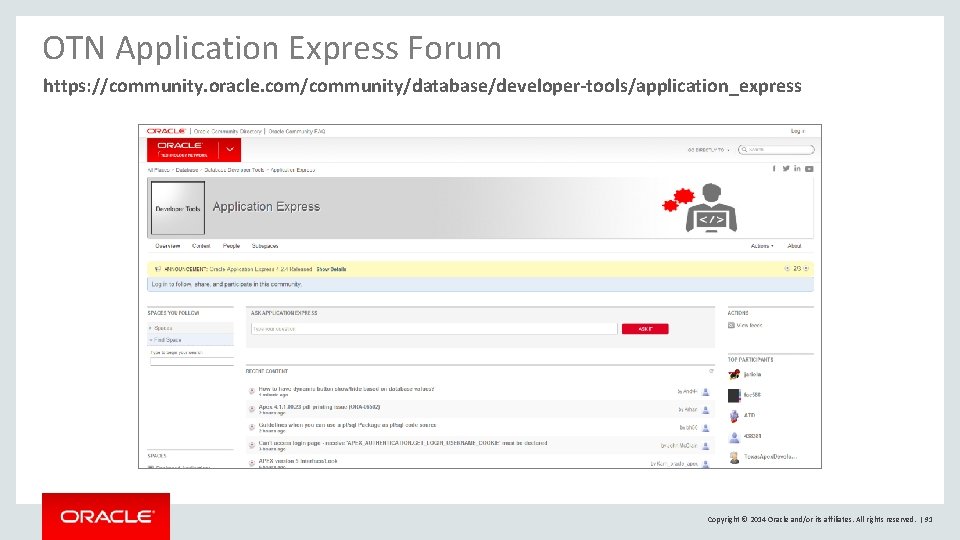Viewport: 960px width, 540px height.
Task: Click the refresh icon beside Recent Content
Action: coord(711,371)
